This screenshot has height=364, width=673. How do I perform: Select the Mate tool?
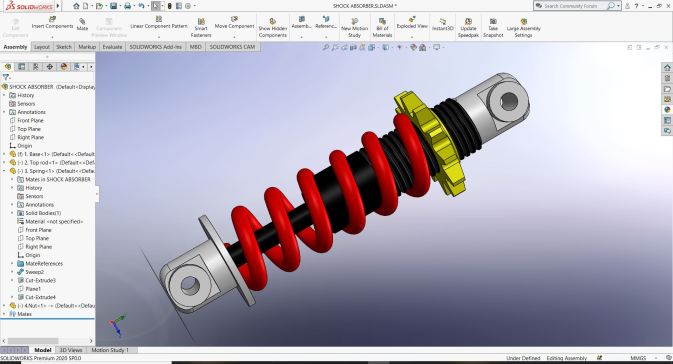click(82, 24)
